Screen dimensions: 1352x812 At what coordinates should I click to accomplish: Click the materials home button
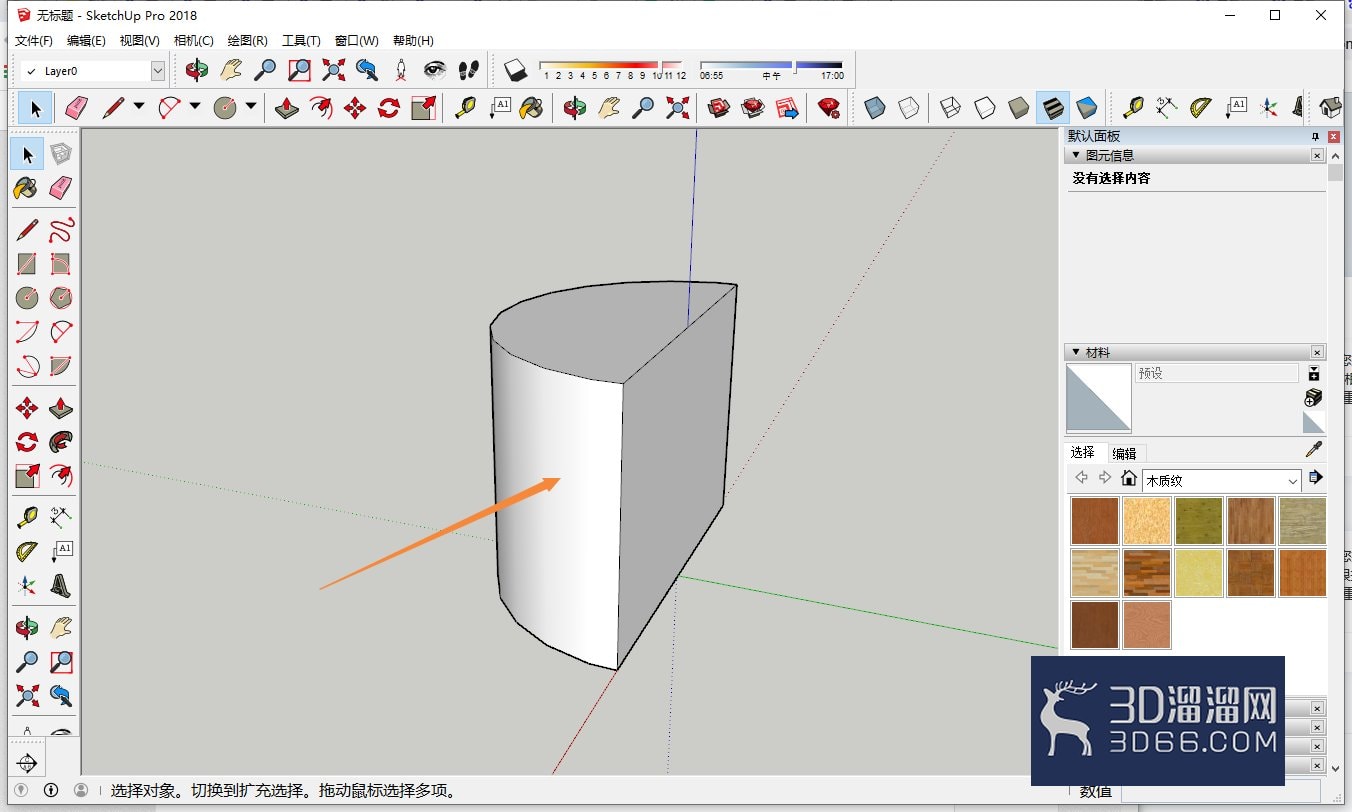[1129, 478]
